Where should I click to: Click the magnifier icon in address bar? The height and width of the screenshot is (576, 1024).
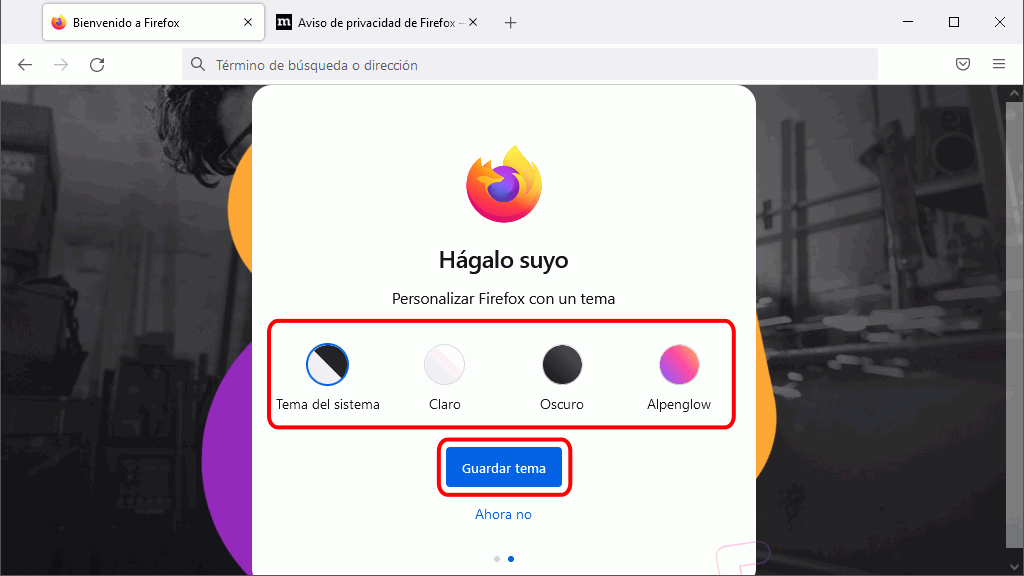click(198, 64)
